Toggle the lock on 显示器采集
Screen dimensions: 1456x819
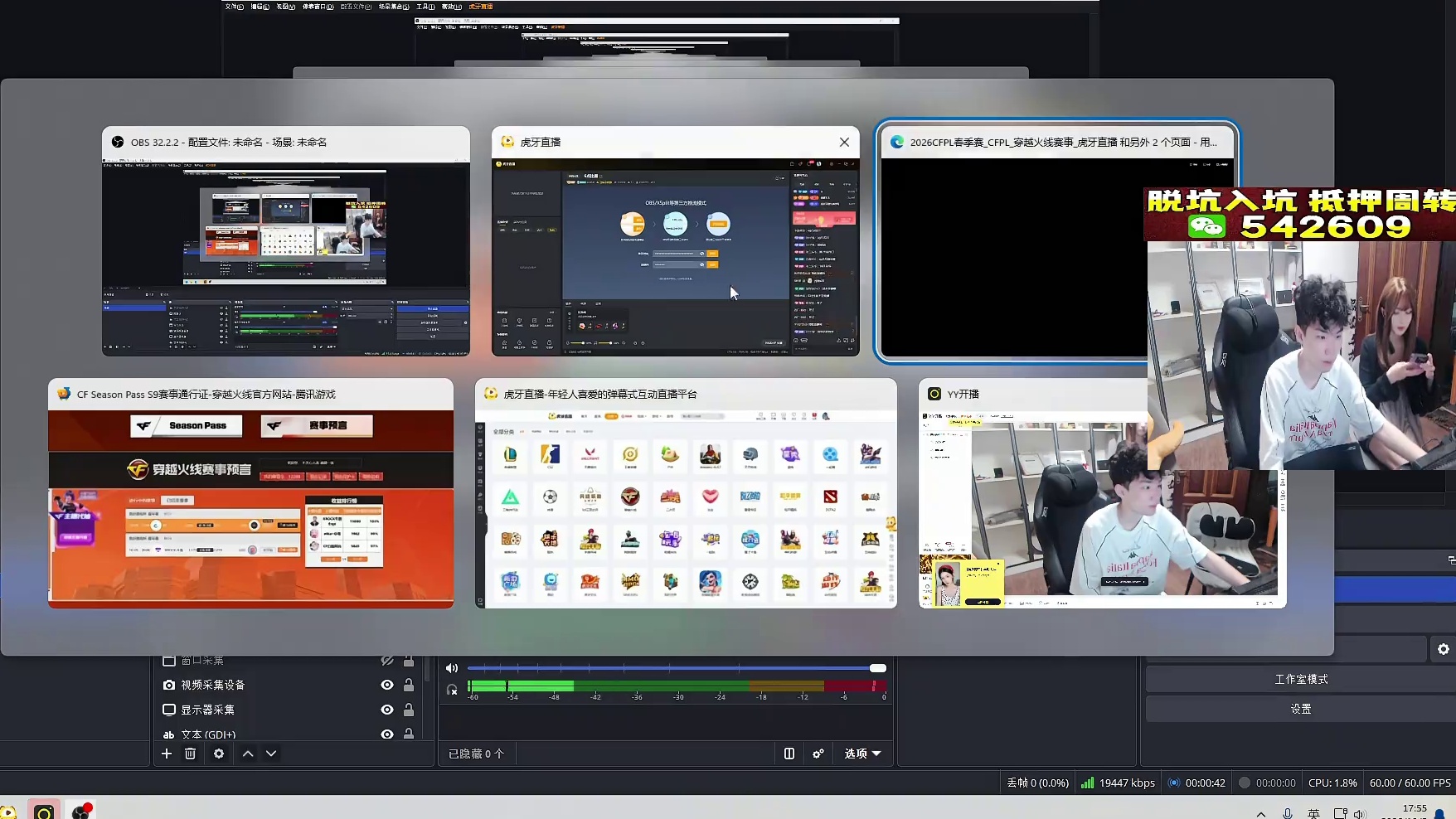(409, 710)
